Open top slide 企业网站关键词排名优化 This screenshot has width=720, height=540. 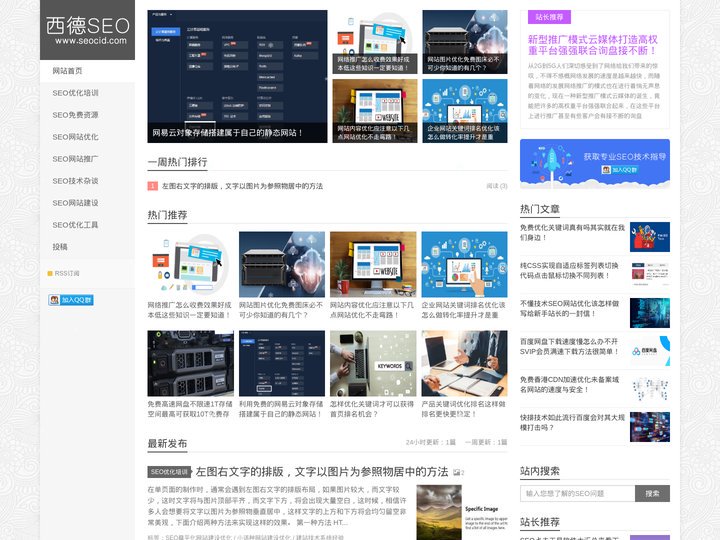pos(465,111)
